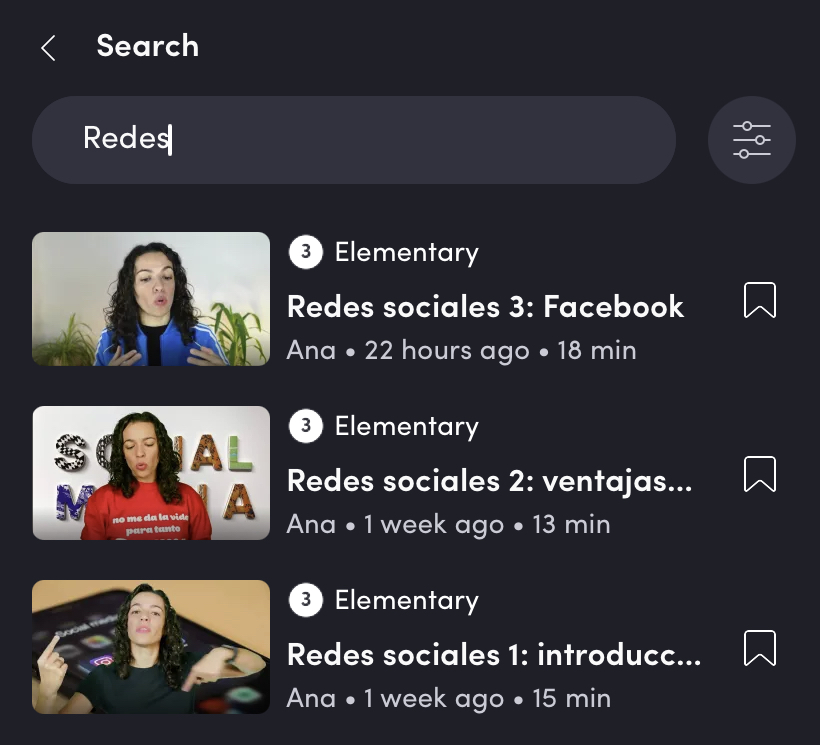
Task: Bookmark the Redes sociales 2: ventajas video
Action: [x=760, y=474]
